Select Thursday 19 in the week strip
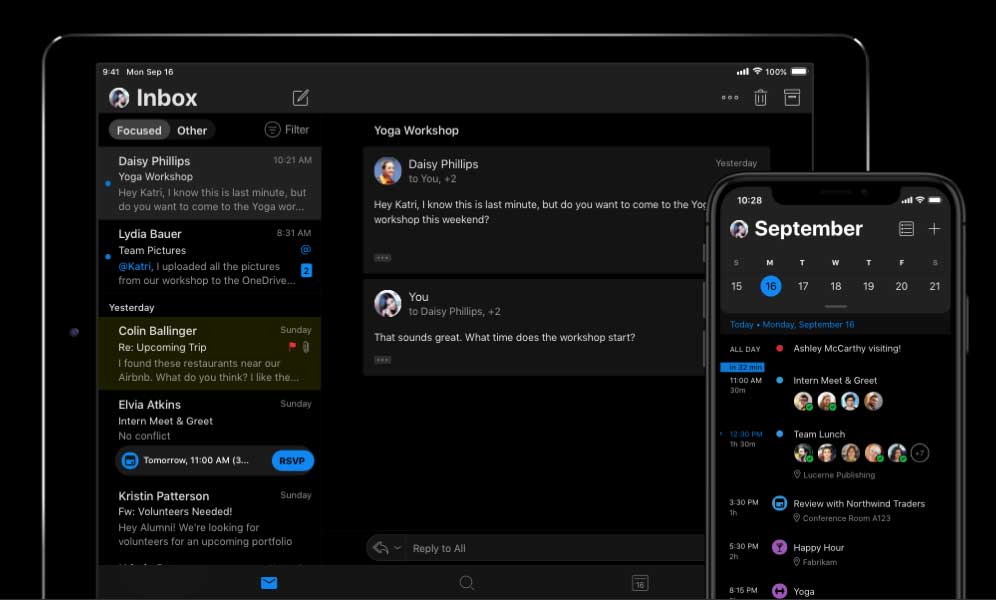 click(x=868, y=286)
